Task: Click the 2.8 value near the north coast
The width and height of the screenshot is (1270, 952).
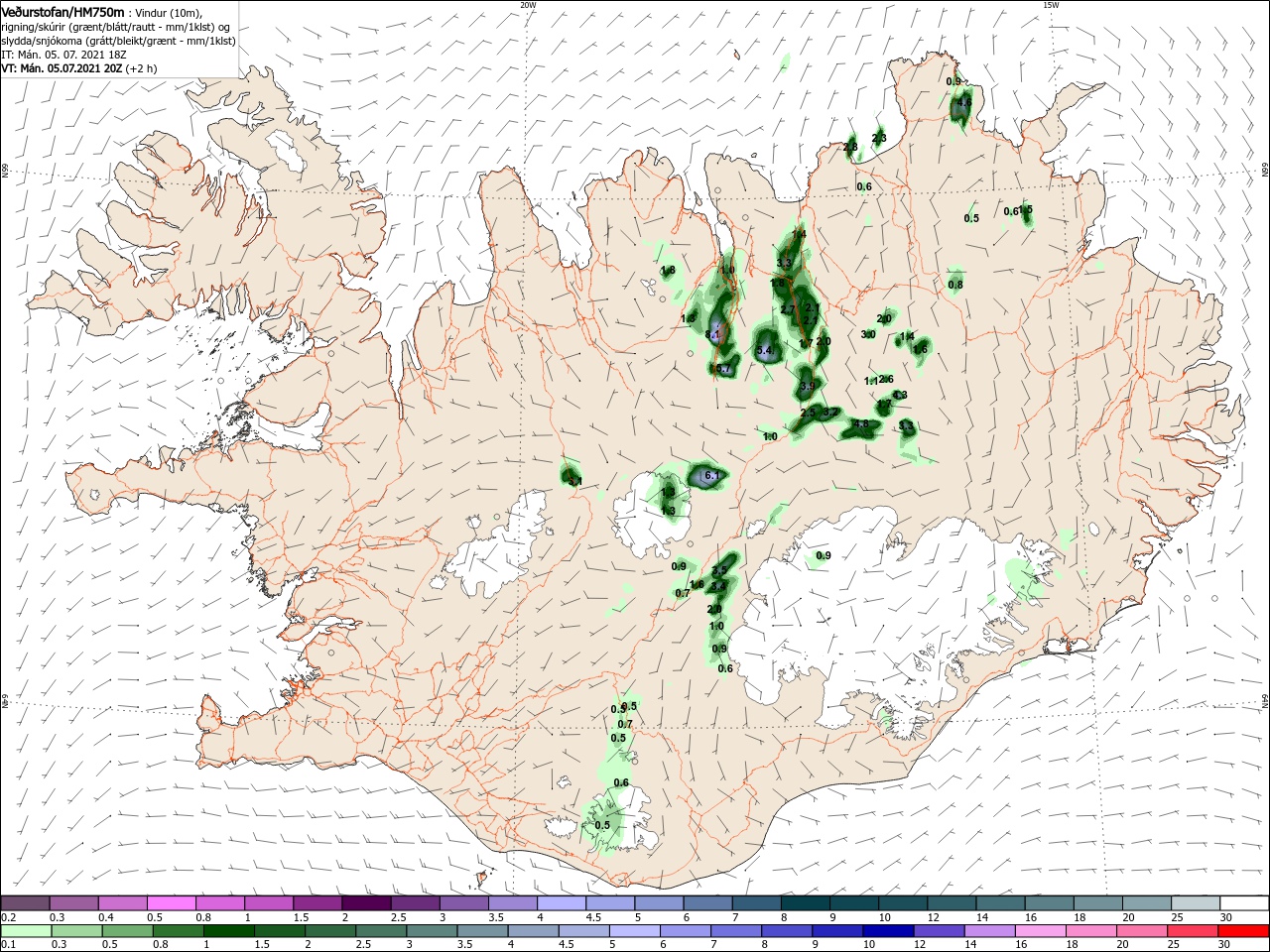Action: pos(850,148)
